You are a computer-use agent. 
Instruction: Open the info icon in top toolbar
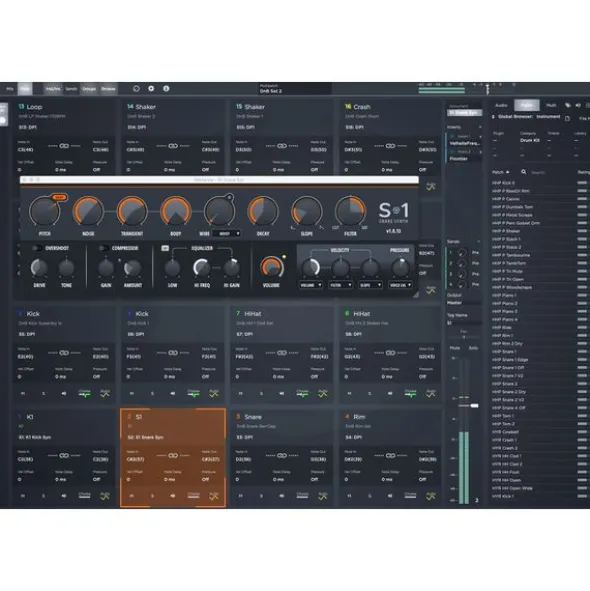point(166,89)
